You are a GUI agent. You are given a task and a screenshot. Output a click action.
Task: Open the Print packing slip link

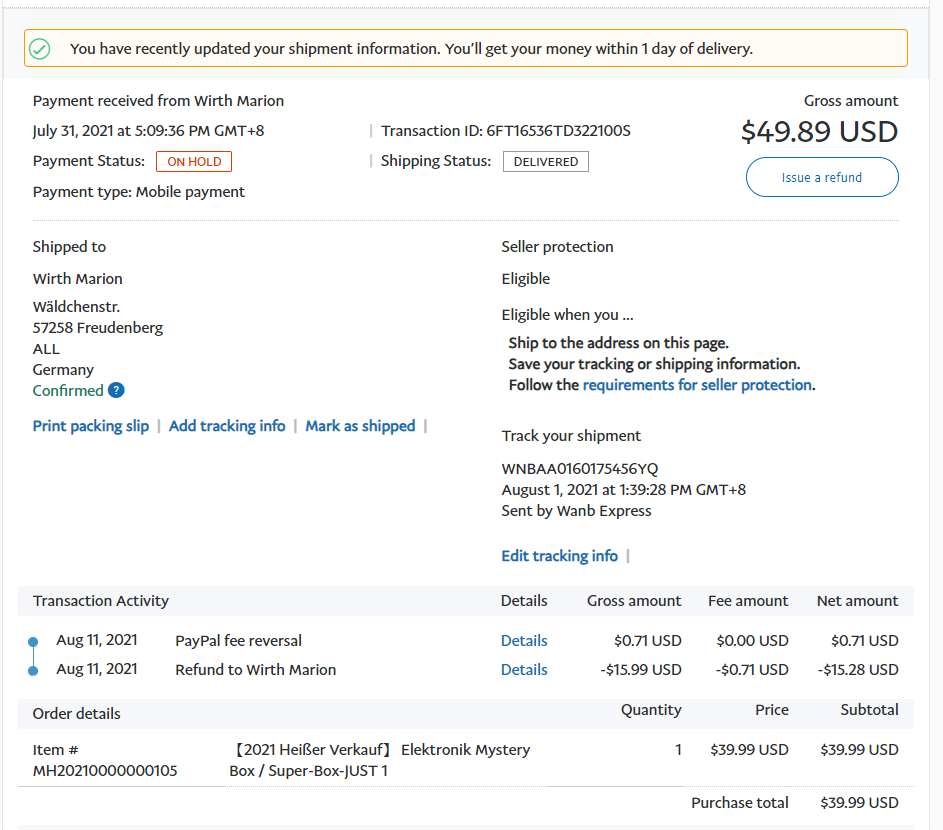[91, 426]
